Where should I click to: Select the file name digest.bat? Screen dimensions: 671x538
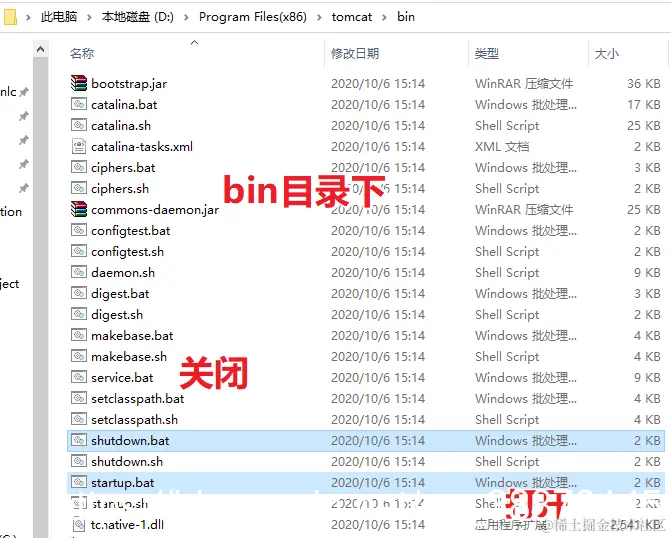pyautogui.click(x=120, y=294)
